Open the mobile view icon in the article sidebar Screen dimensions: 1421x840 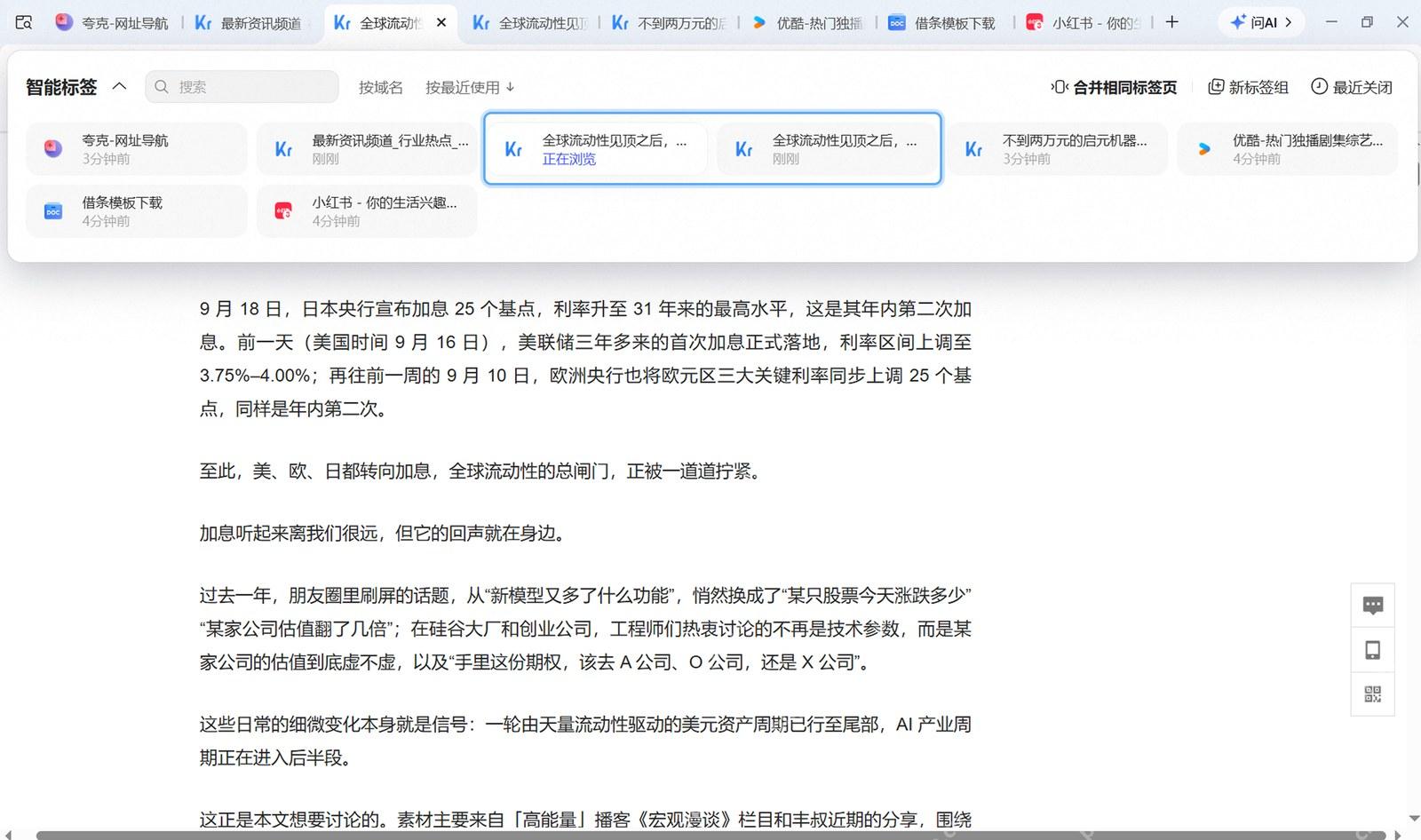(1372, 650)
